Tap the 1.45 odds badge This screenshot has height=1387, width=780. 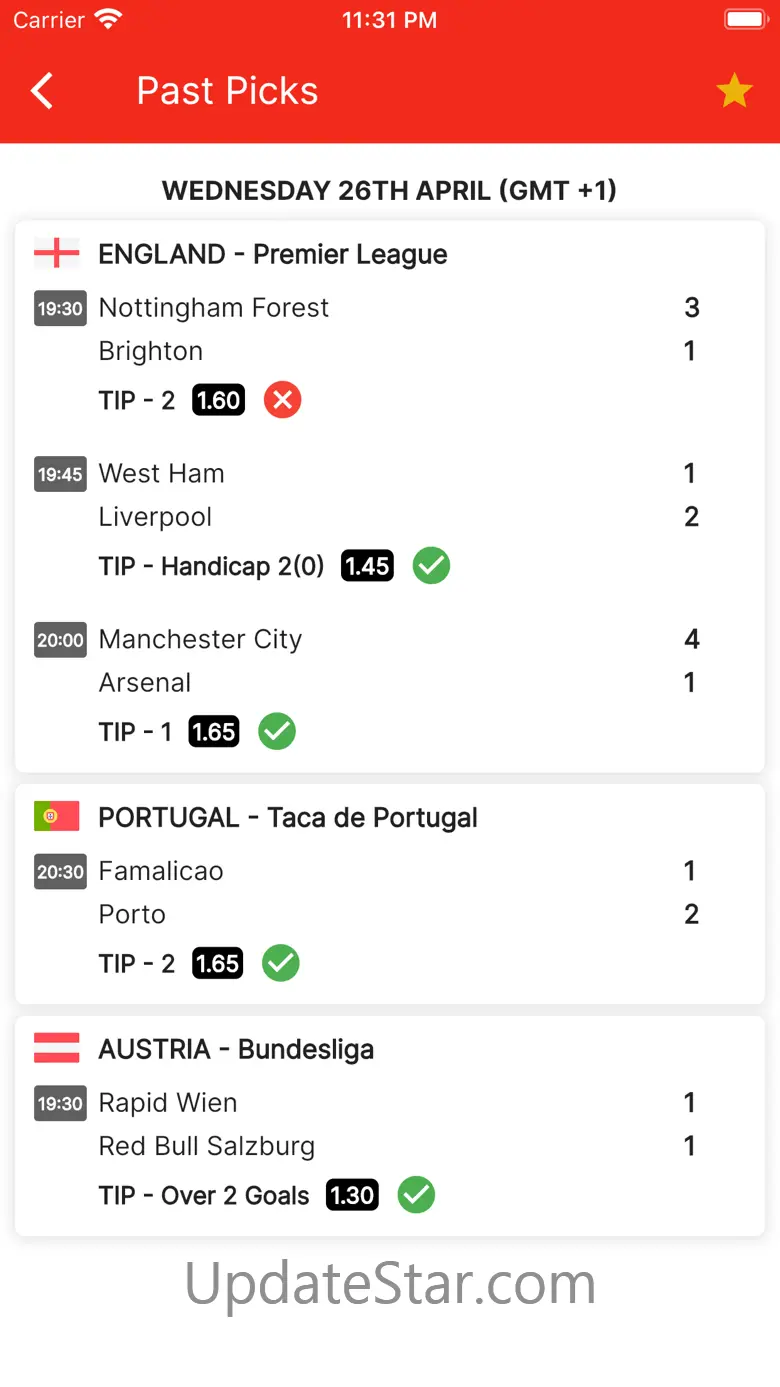click(x=367, y=566)
